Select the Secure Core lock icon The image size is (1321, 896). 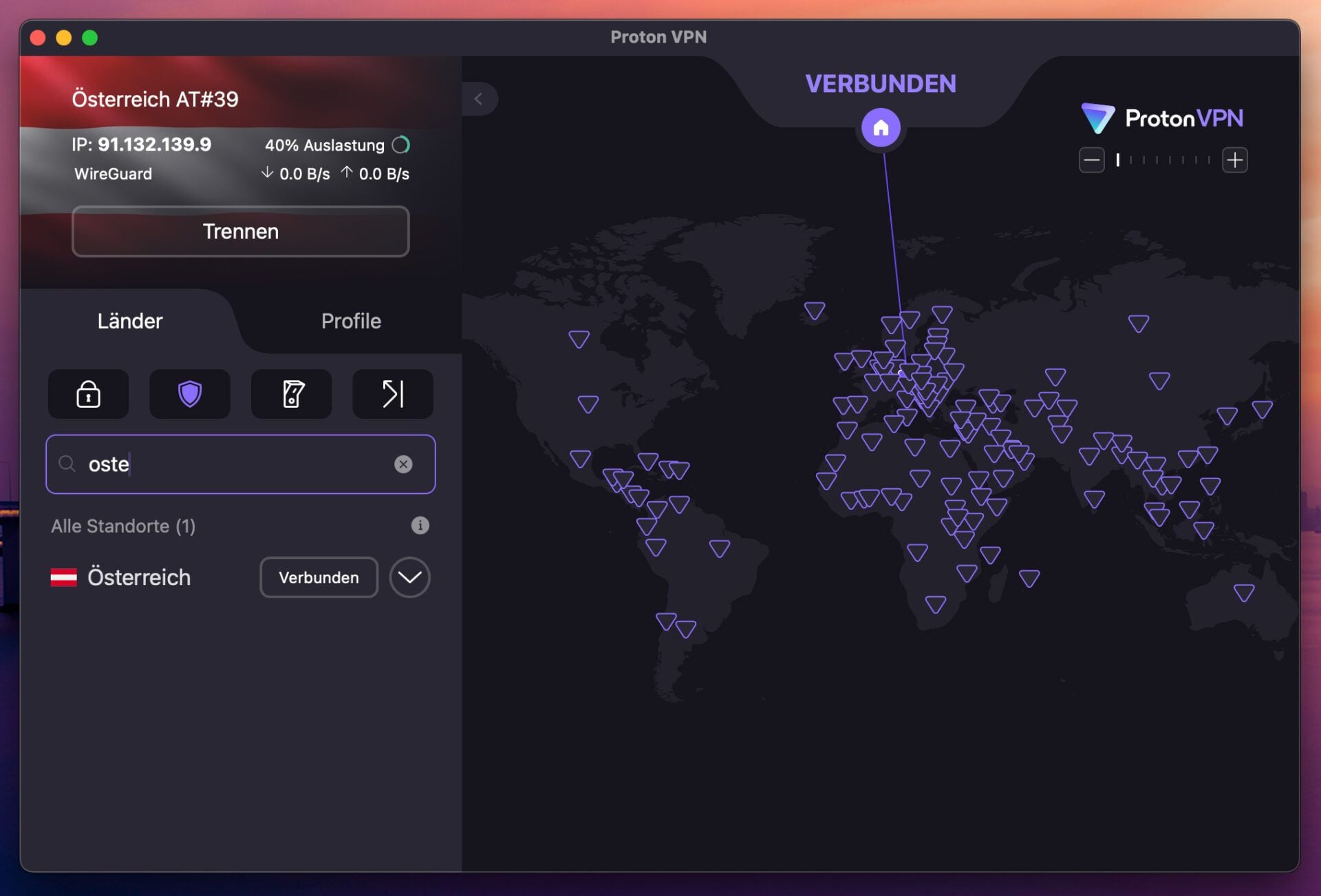click(x=87, y=394)
